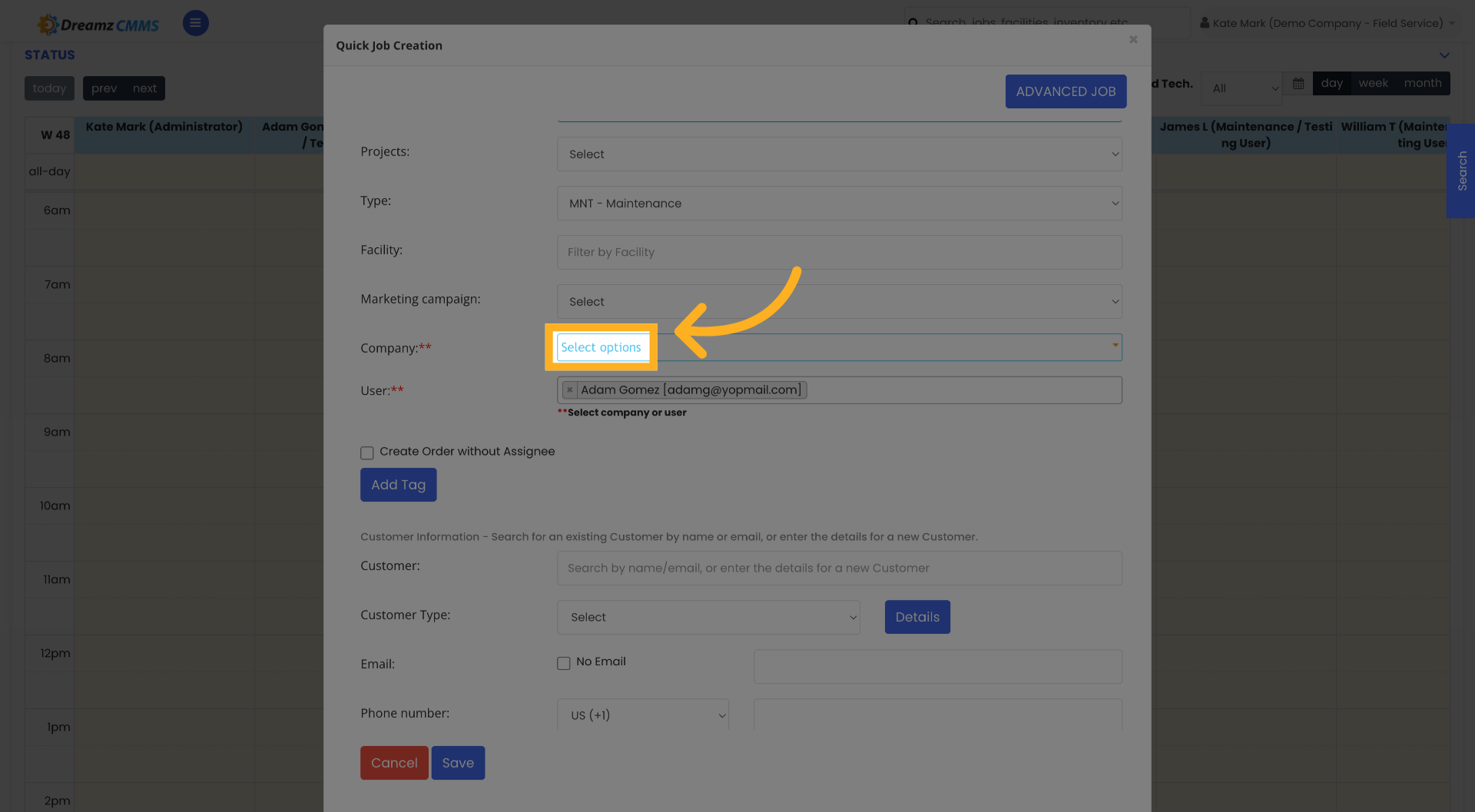Enable Create Order without Assignee
The height and width of the screenshot is (812, 1475).
coord(367,453)
